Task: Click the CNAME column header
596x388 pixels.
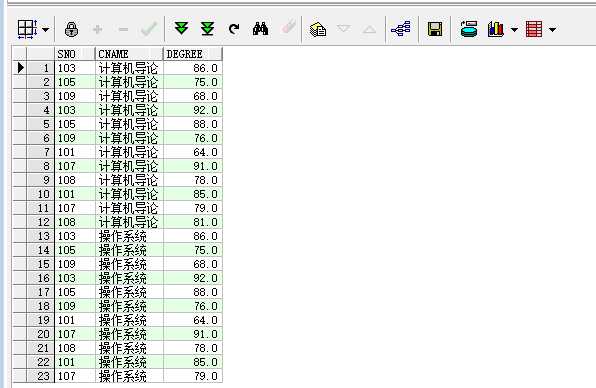Action: [x=129, y=54]
